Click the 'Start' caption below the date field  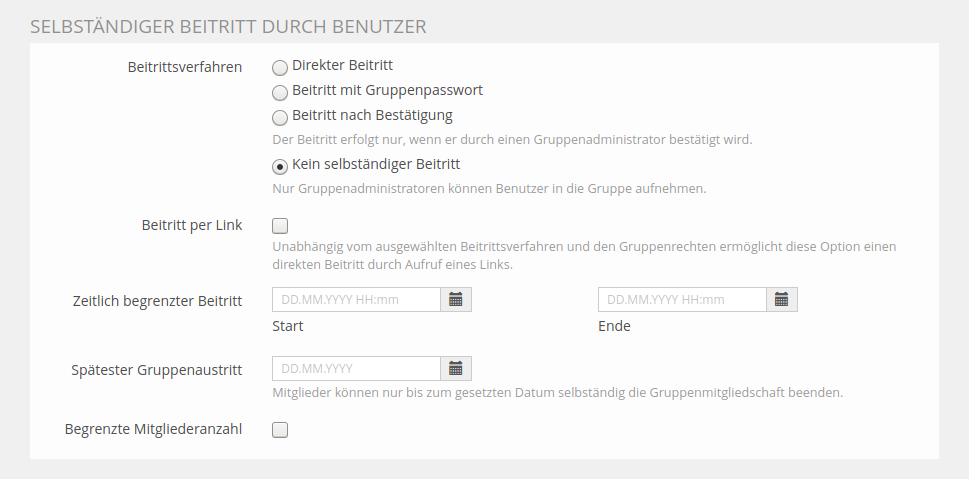pos(288,326)
